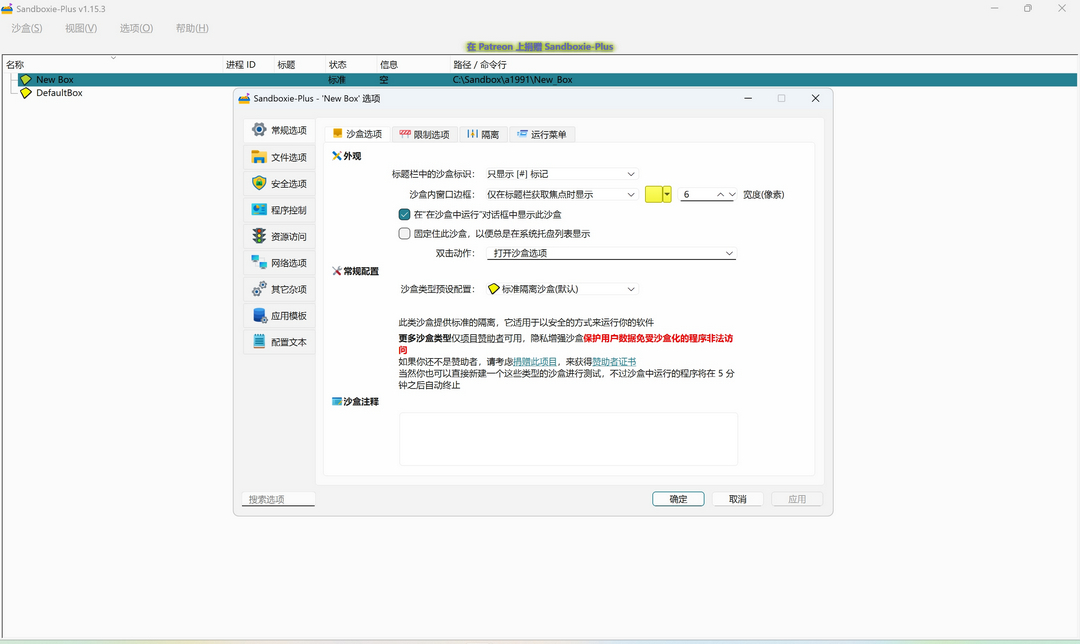Click the 确定 button
The width and height of the screenshot is (1080, 644).
(678, 499)
